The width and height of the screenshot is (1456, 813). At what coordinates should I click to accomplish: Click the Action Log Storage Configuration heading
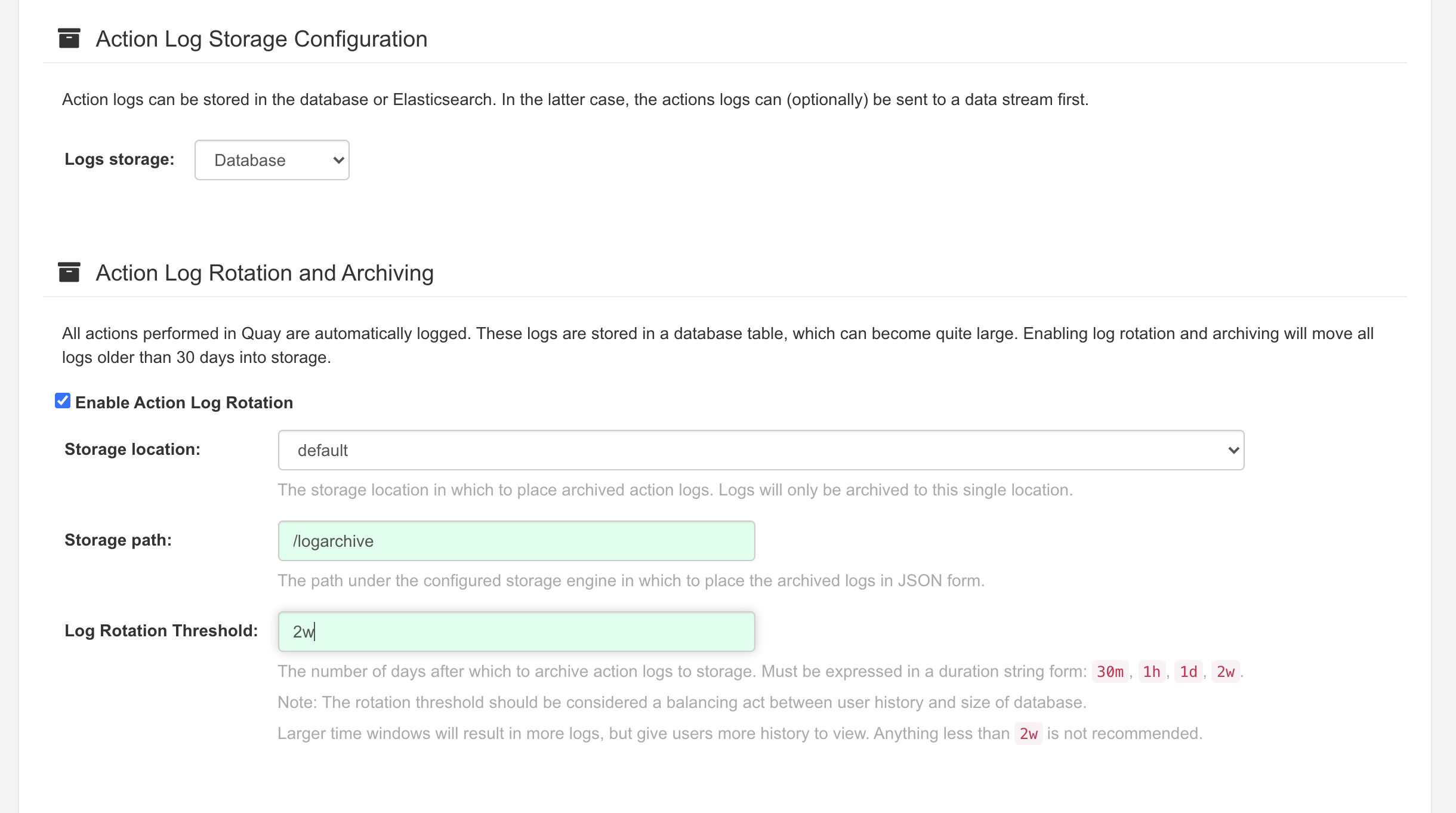point(261,39)
